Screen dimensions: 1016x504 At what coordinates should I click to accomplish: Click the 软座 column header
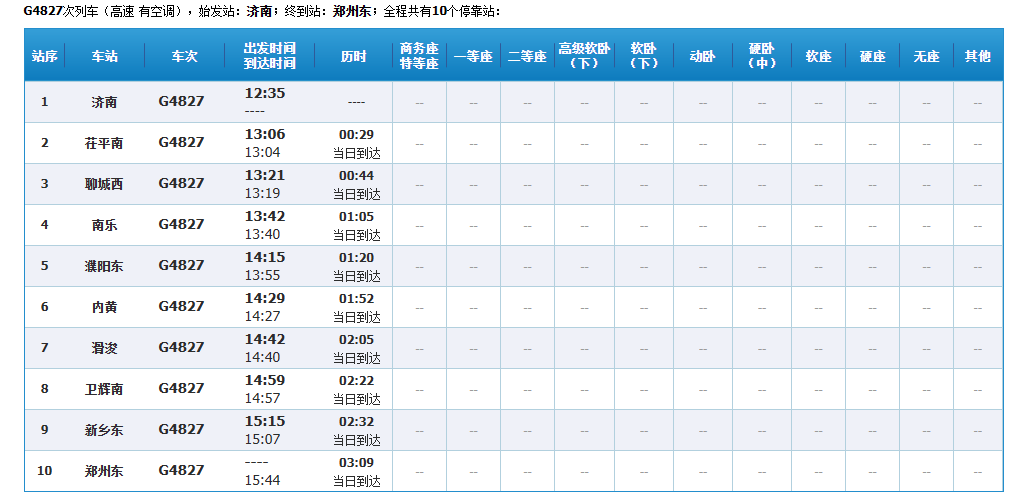(818, 56)
